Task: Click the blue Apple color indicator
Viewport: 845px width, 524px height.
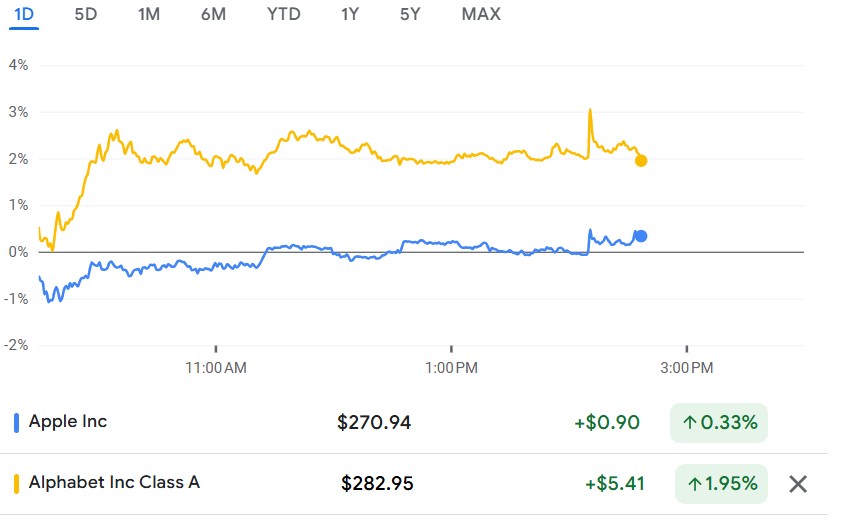Action: tap(16, 422)
